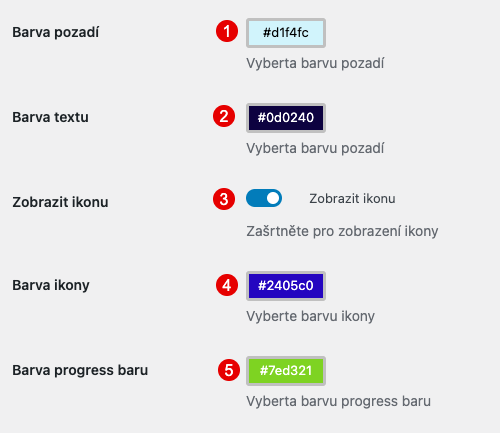Click the red number 5 badge

[x=229, y=370]
